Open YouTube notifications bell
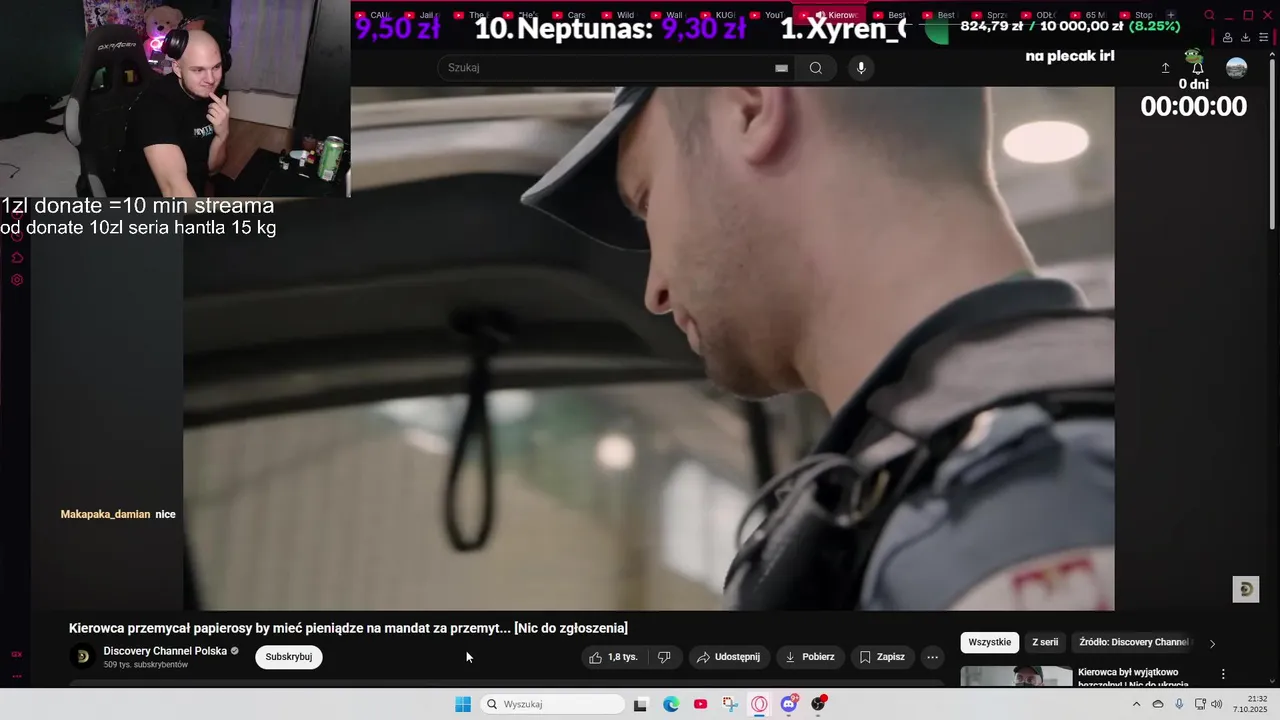Image resolution: width=1280 pixels, height=720 pixels. click(1197, 68)
